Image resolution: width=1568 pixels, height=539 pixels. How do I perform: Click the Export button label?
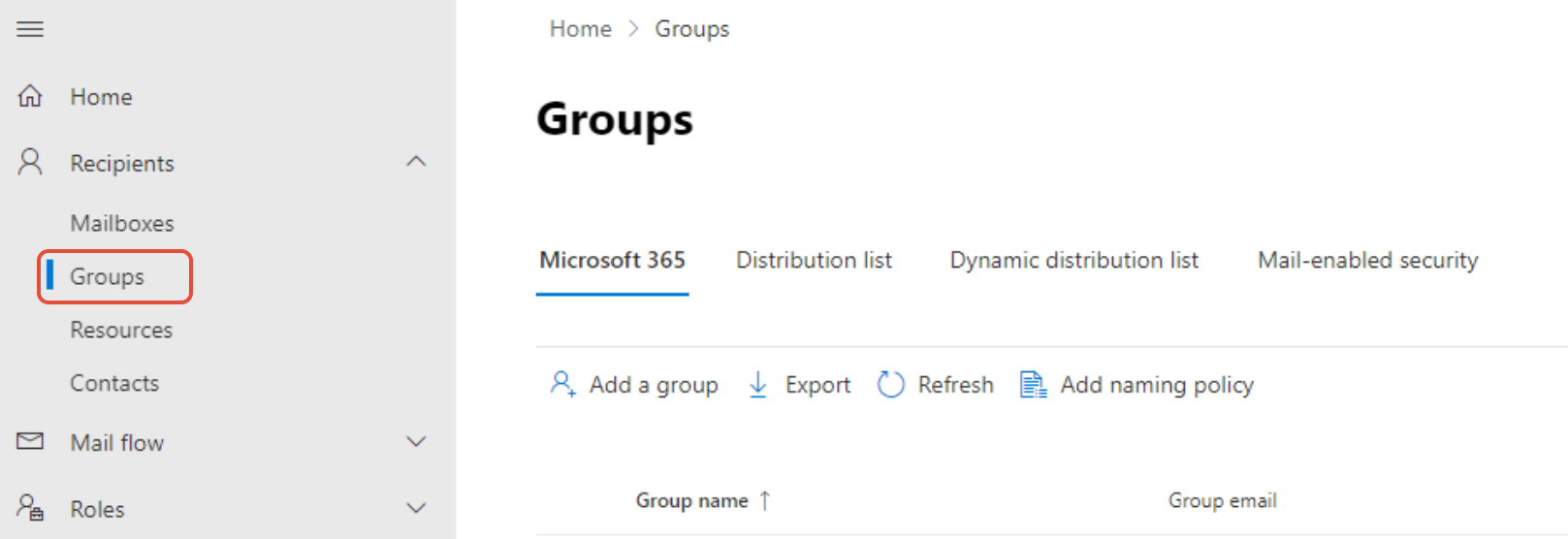pos(817,385)
